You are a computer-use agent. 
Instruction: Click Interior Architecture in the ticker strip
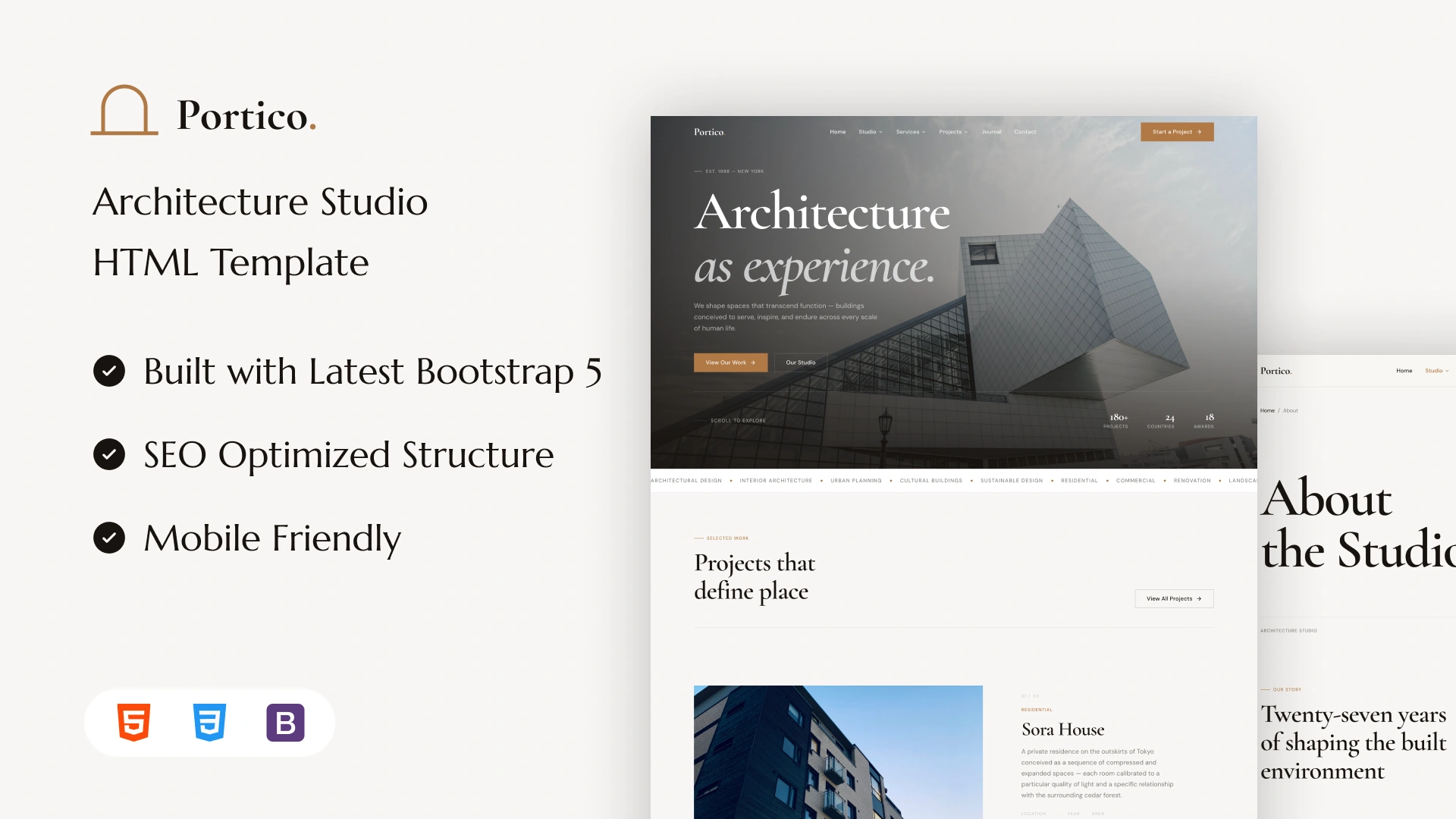click(776, 481)
